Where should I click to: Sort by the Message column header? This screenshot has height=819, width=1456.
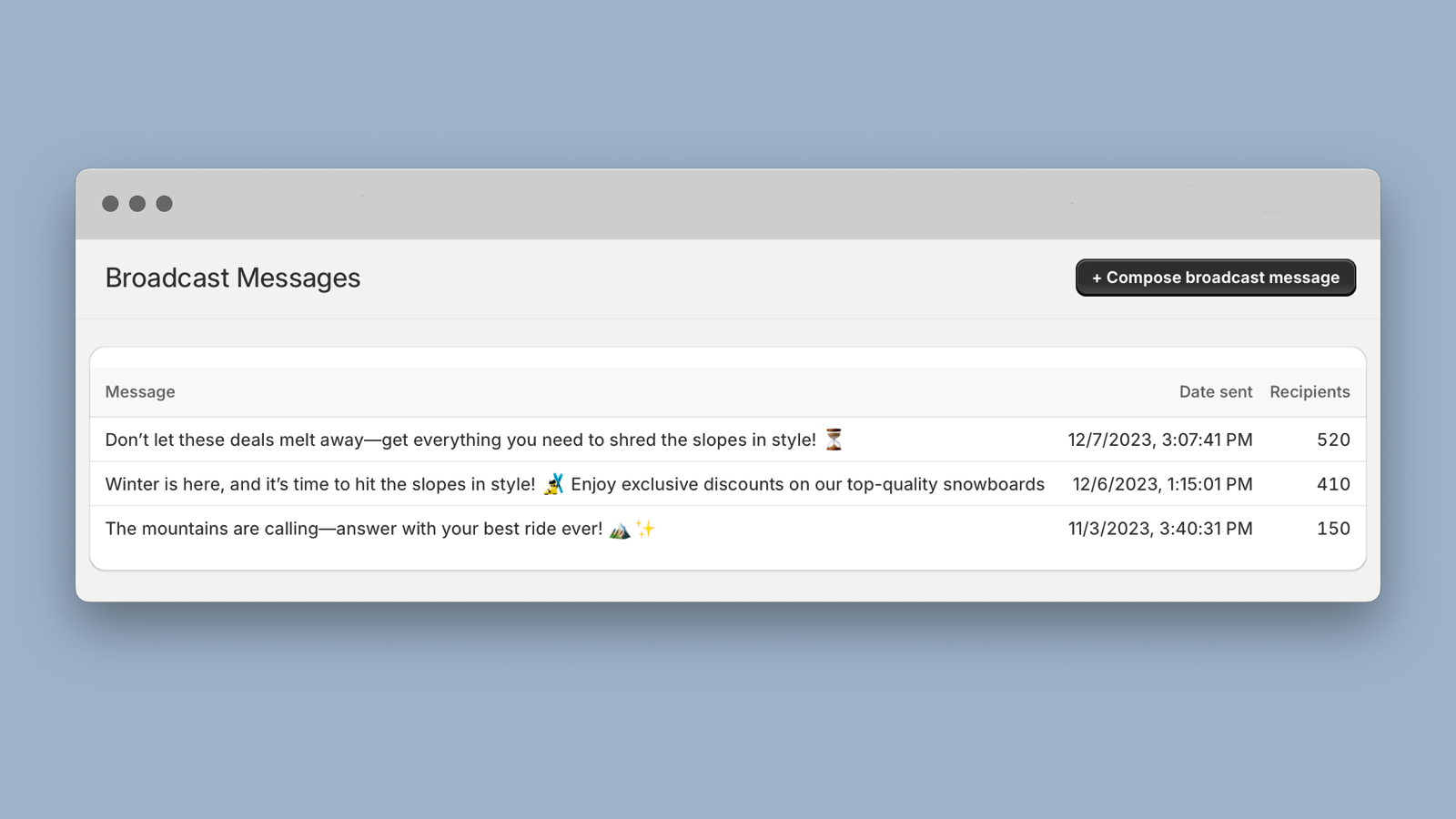[x=139, y=391]
